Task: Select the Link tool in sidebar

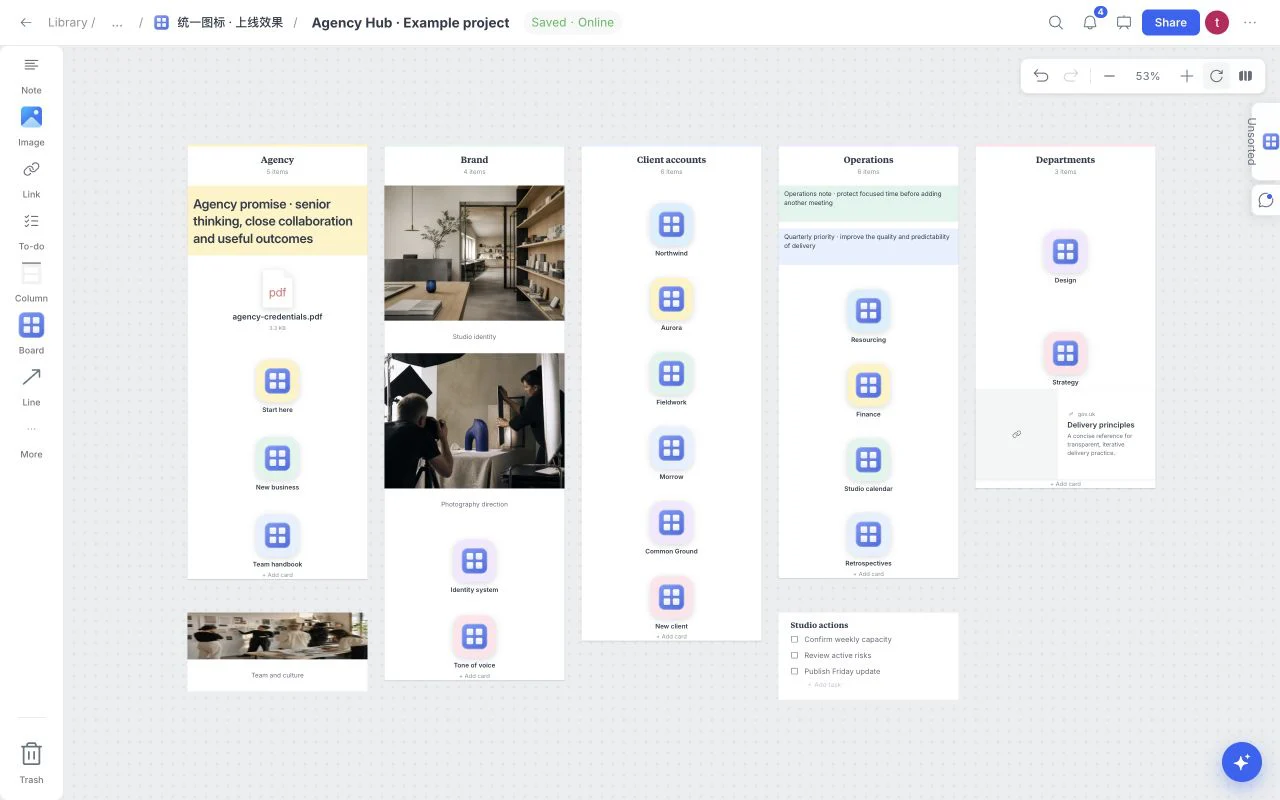Action: (x=31, y=179)
